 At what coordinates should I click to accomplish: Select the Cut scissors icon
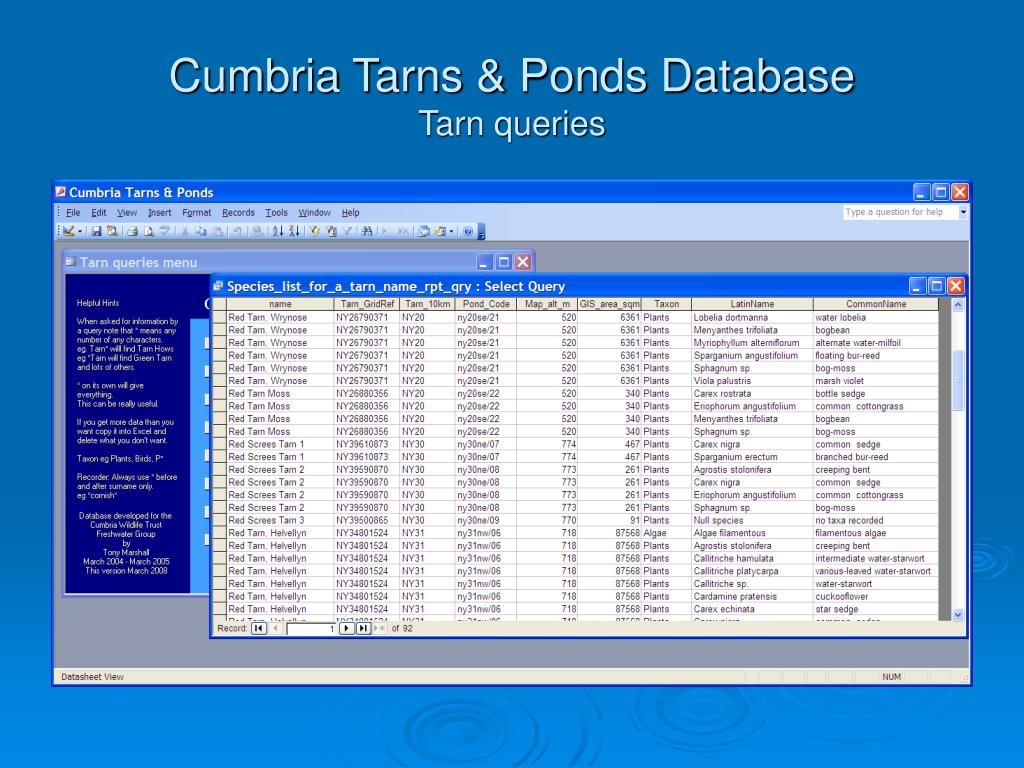click(x=185, y=231)
